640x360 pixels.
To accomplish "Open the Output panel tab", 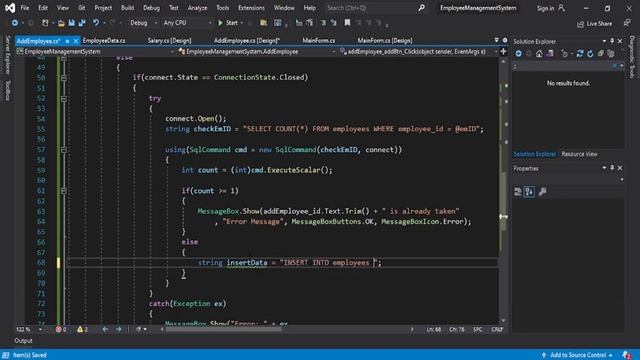I will [x=23, y=340].
